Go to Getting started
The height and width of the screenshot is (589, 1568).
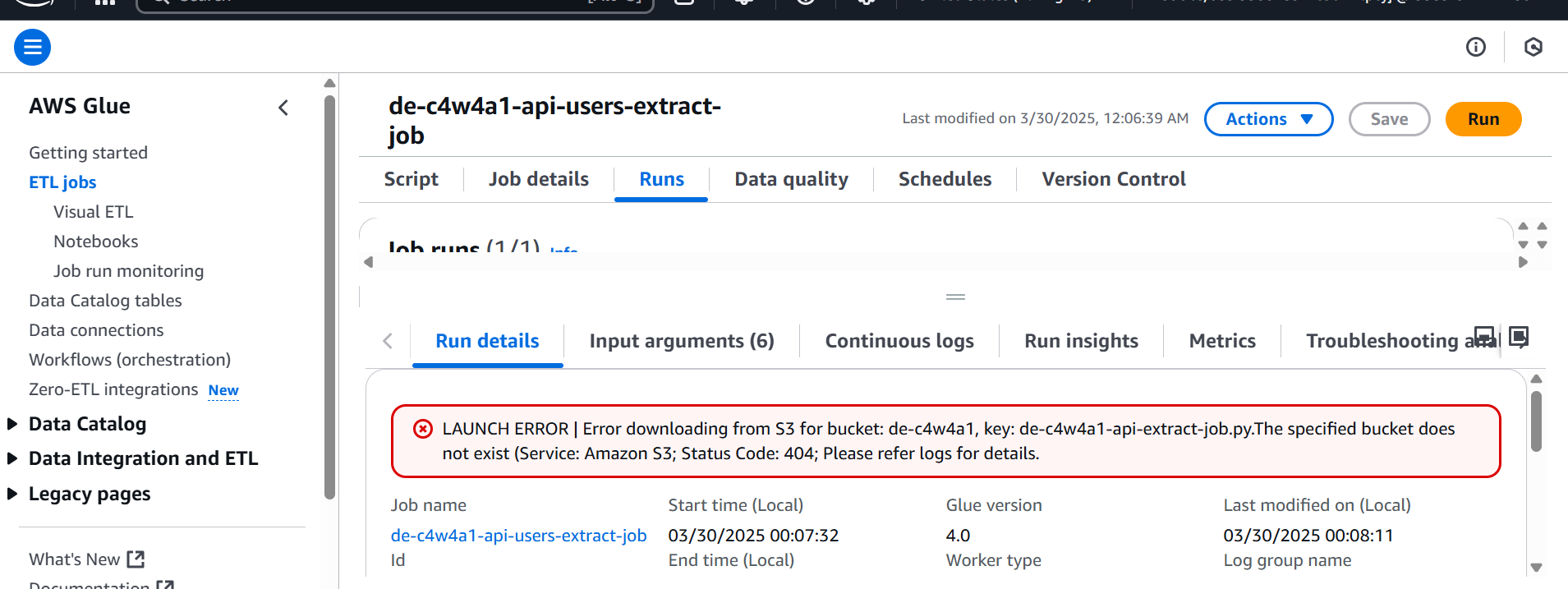(x=88, y=153)
